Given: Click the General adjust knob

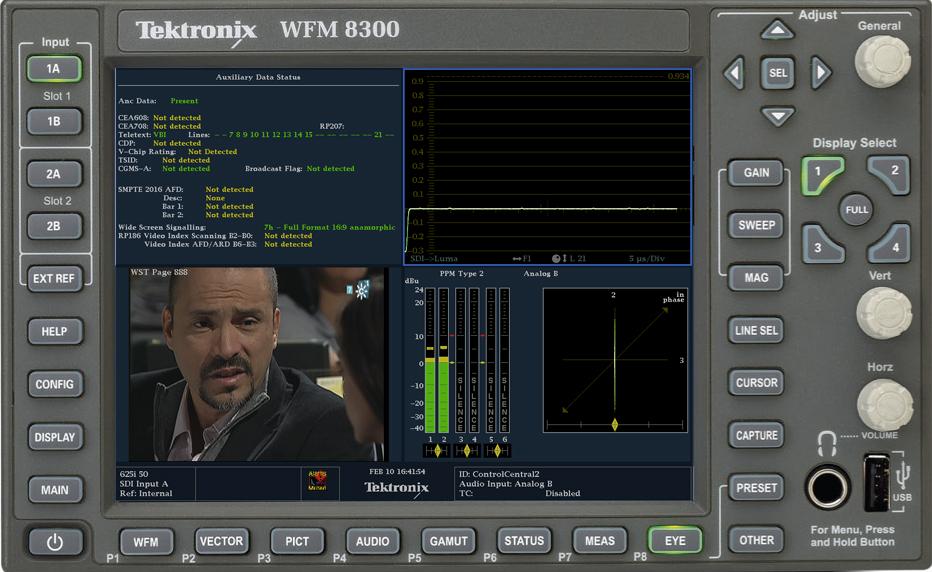Looking at the screenshot, I should coord(883,62).
